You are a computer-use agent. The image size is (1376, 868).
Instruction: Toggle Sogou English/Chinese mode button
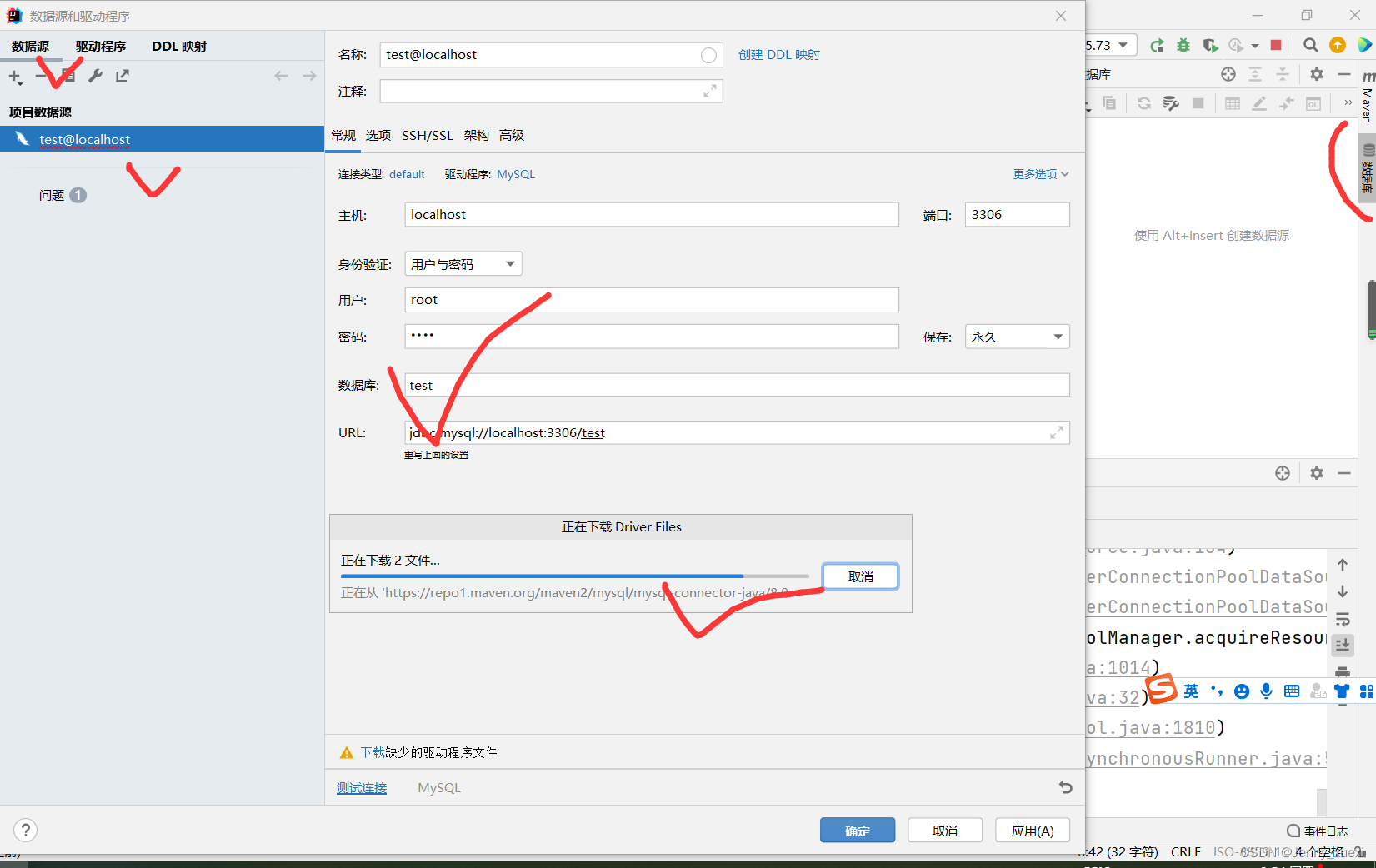click(1192, 691)
